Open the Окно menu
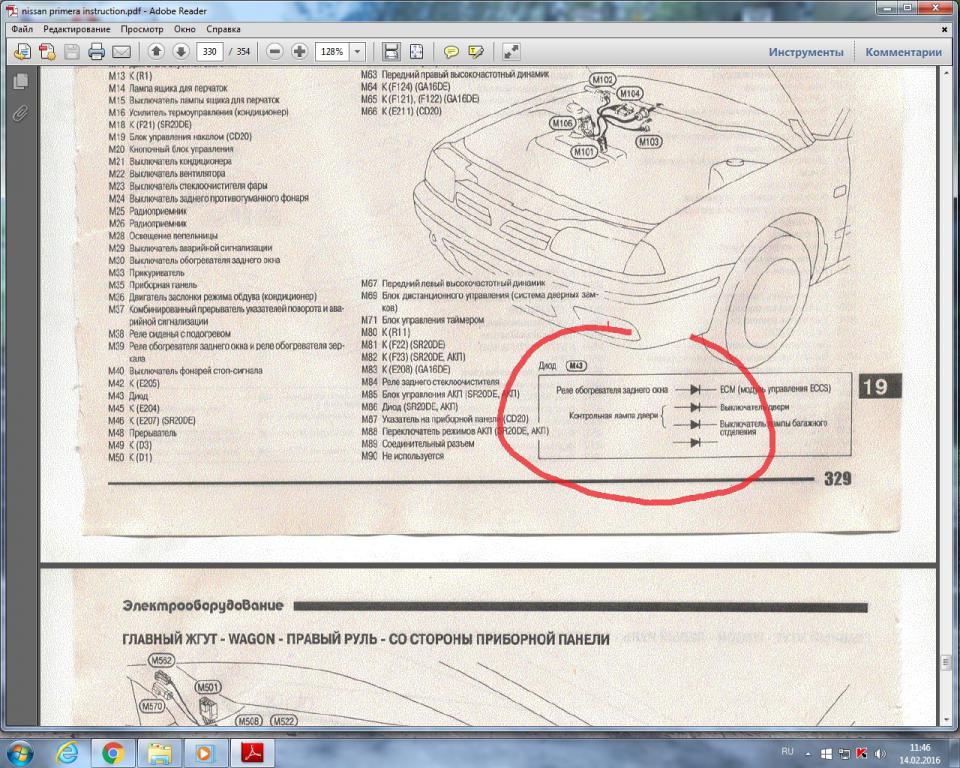Screen dimensions: 960x768 (184, 29)
